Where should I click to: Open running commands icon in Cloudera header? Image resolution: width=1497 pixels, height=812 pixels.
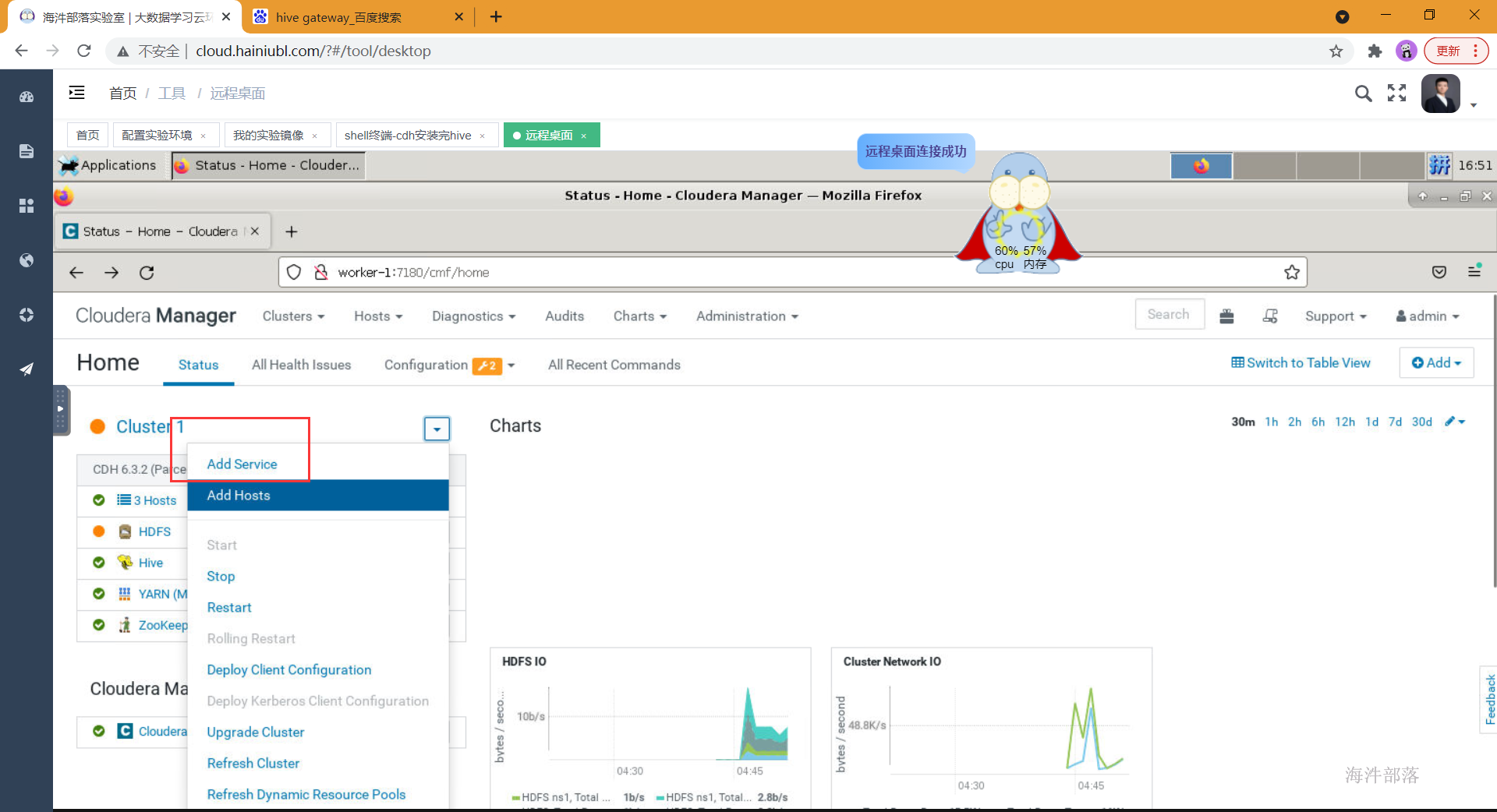(1270, 316)
